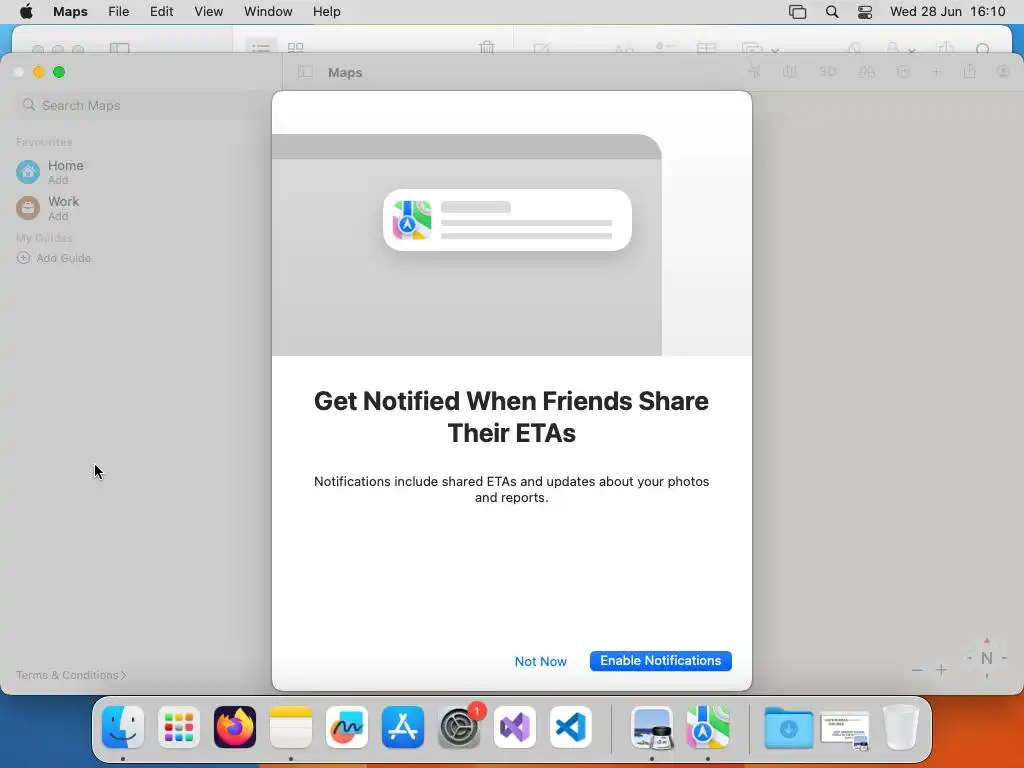Click the plus icon in Maps toolbar
Viewport: 1024px width, 768px height.
coord(936,72)
